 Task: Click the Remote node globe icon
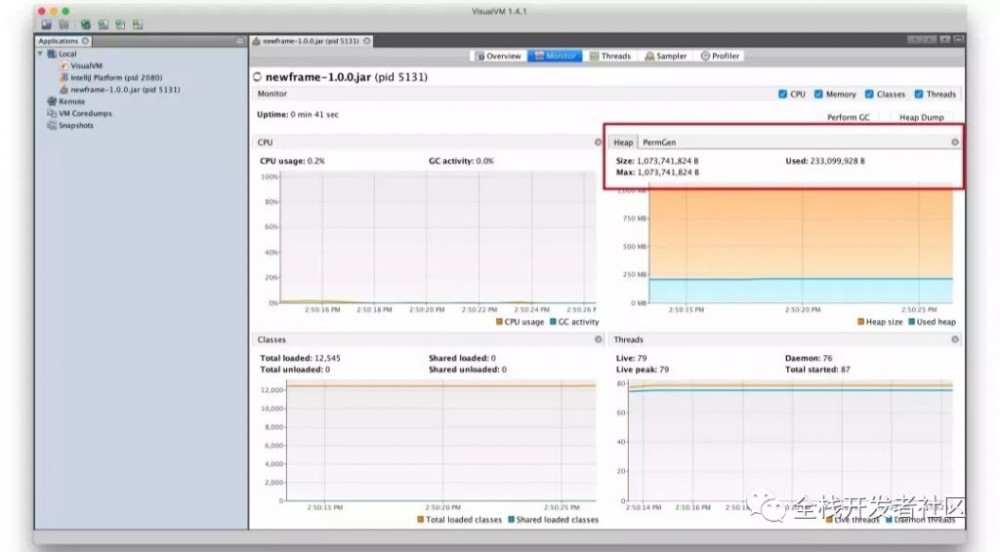[52, 101]
